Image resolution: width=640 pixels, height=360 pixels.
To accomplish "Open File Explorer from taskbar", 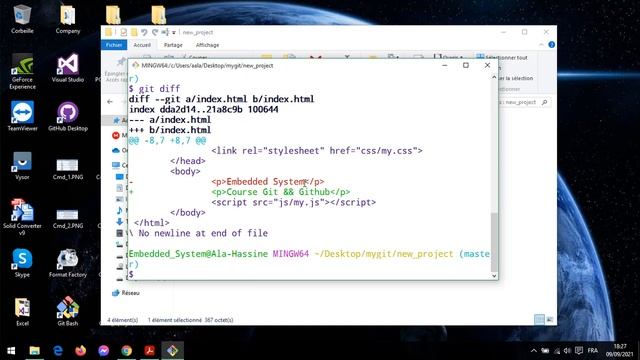I will tap(35, 350).
